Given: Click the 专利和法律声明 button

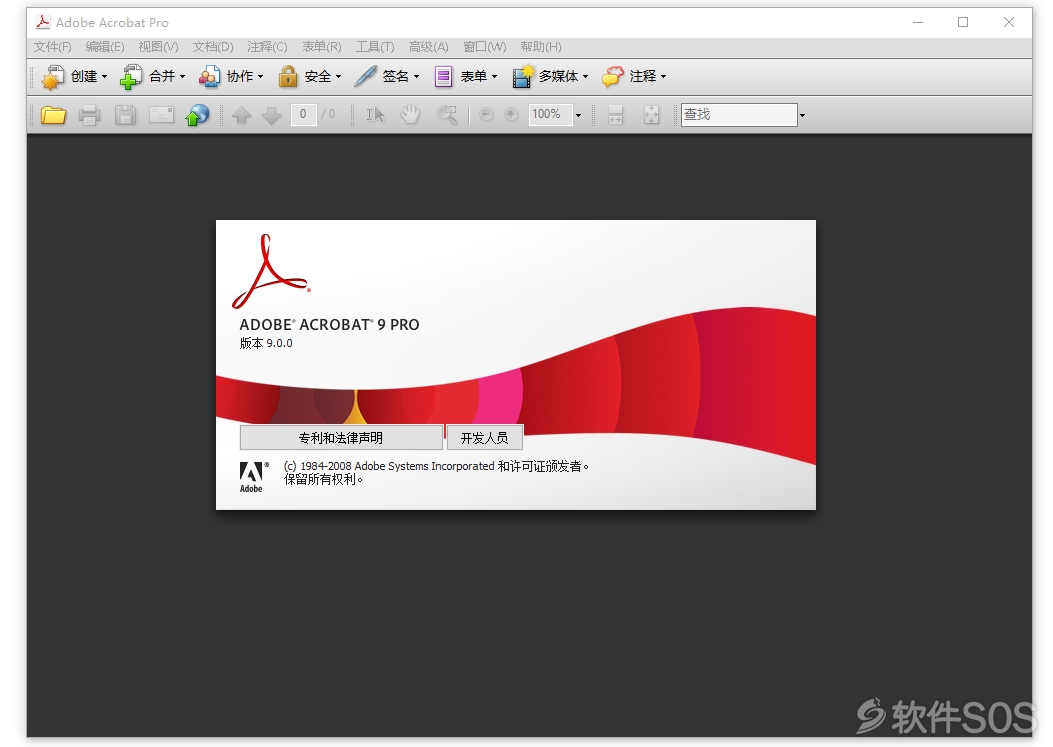Looking at the screenshot, I should [x=341, y=438].
